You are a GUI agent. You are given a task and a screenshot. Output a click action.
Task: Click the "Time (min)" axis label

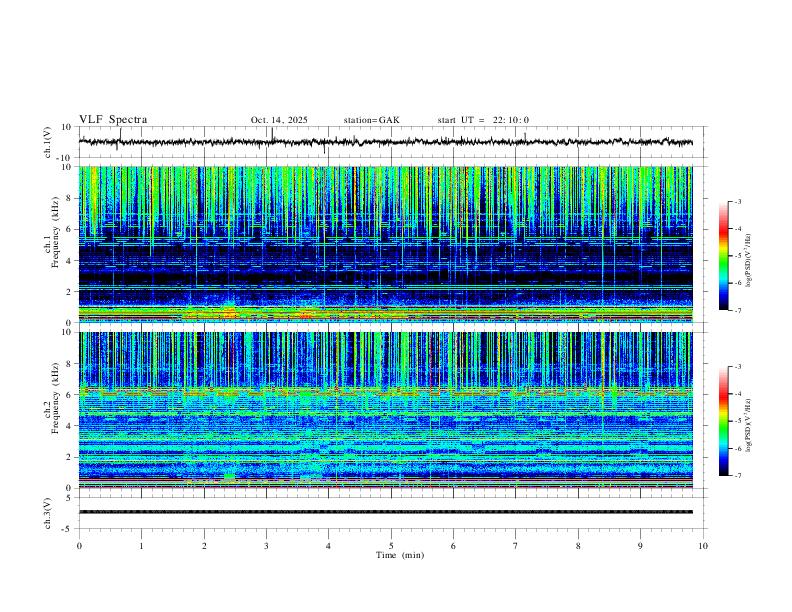coord(400,555)
